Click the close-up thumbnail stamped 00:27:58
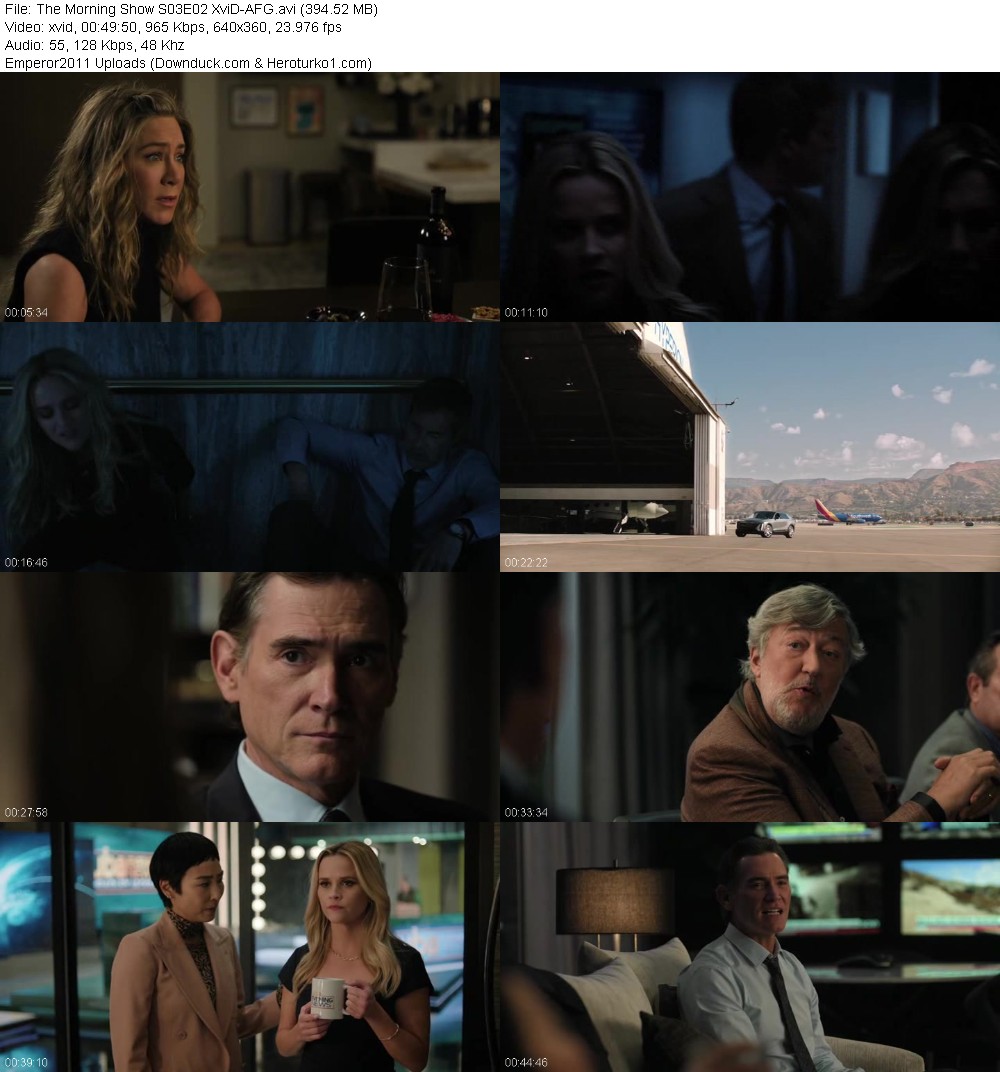This screenshot has height=1072, width=1000. [x=249, y=697]
